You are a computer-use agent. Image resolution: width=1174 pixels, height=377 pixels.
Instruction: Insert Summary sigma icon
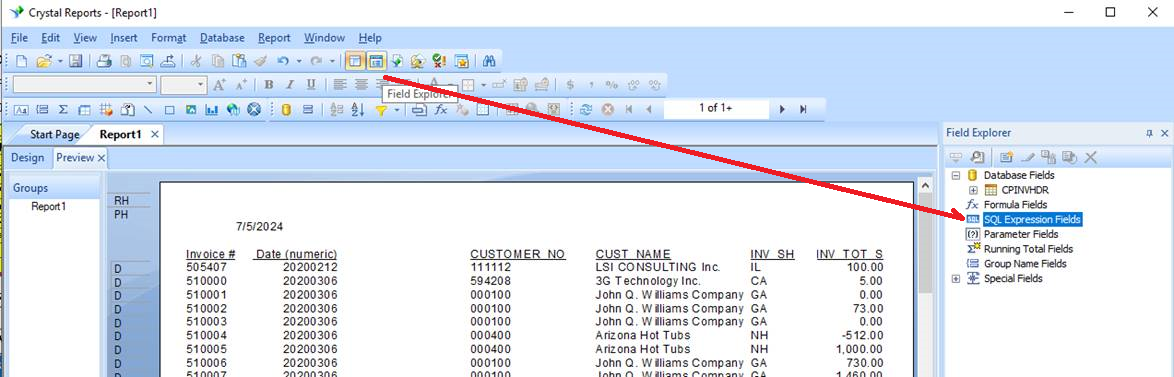point(63,109)
